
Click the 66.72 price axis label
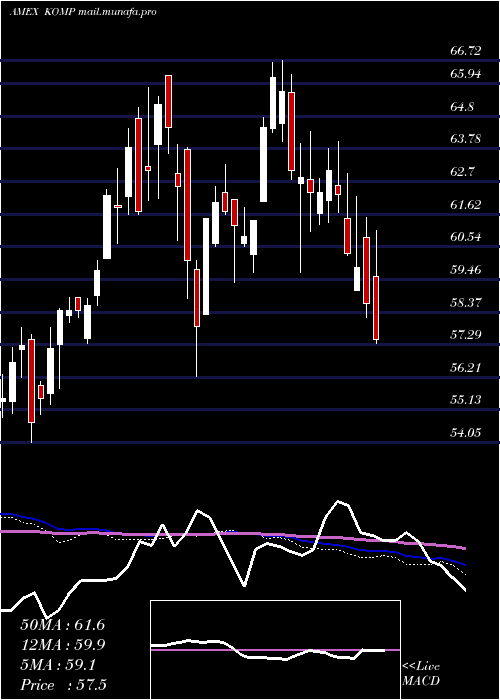click(x=466, y=51)
